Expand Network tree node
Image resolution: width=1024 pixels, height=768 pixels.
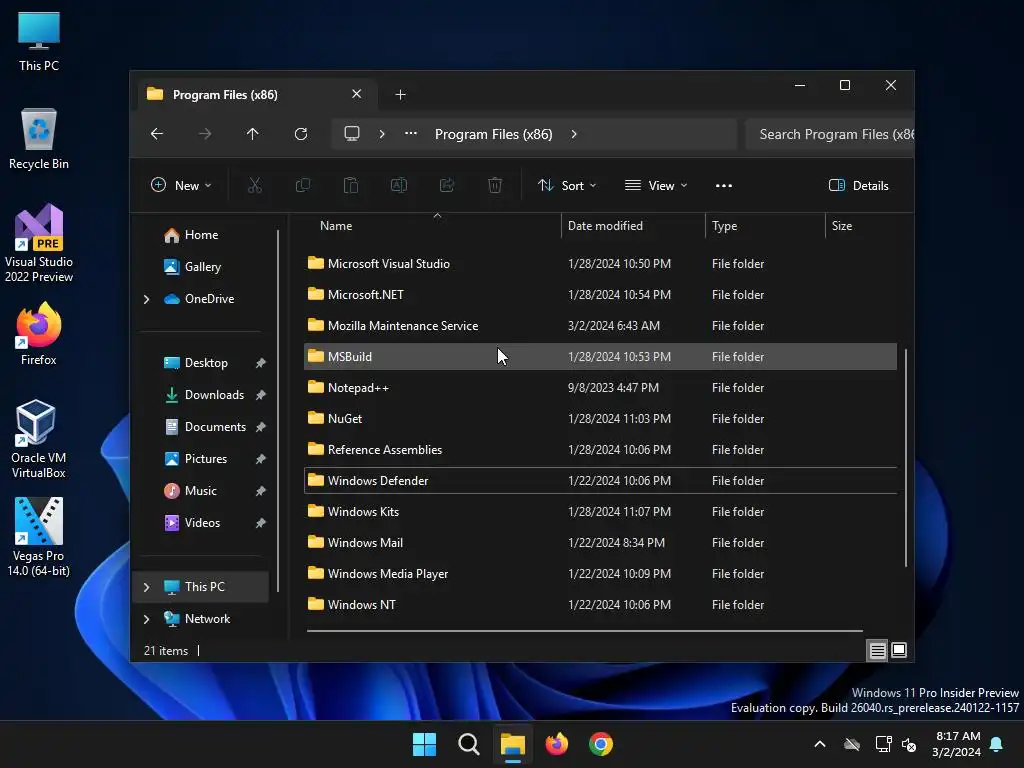coord(146,619)
